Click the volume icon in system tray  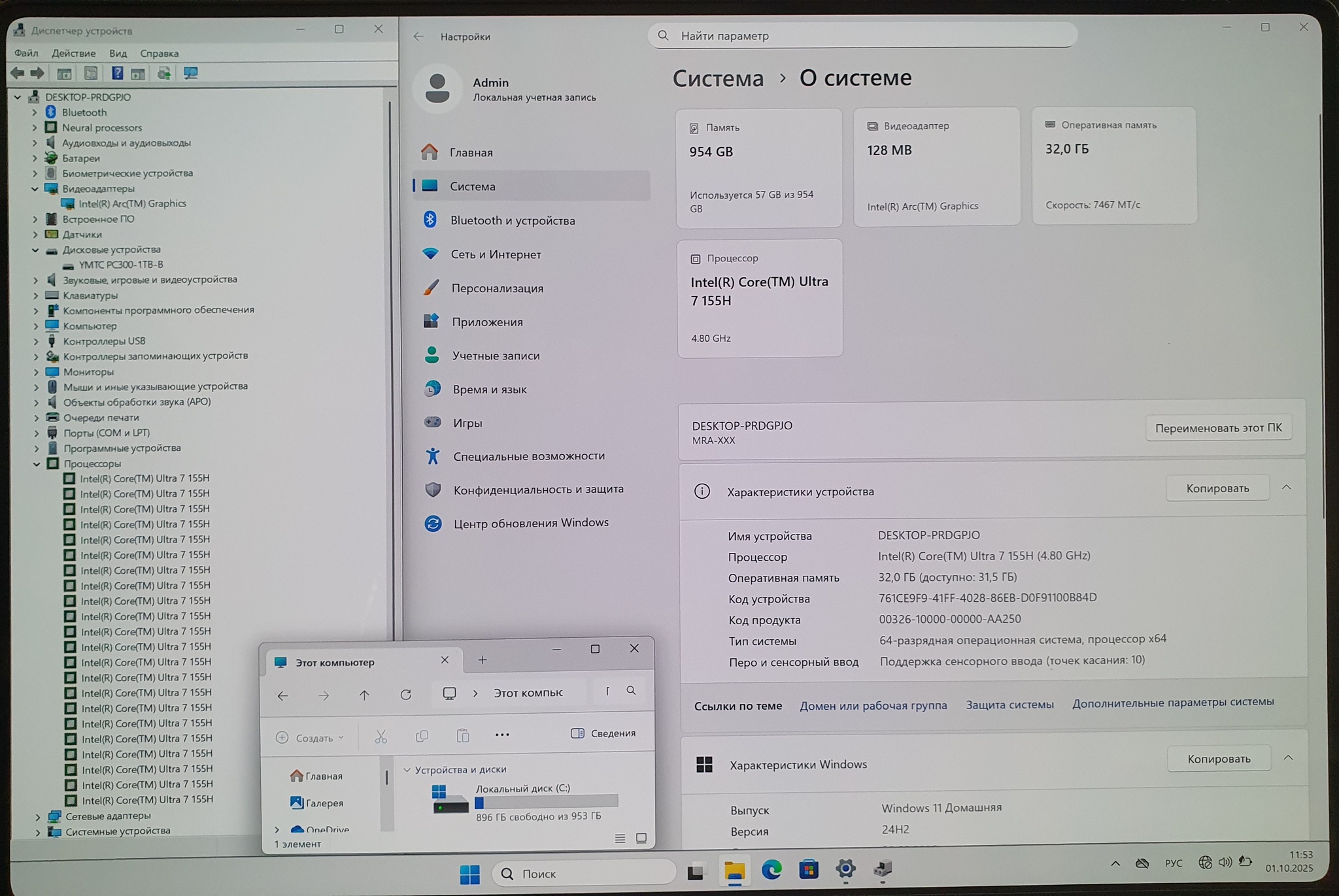(1225, 863)
